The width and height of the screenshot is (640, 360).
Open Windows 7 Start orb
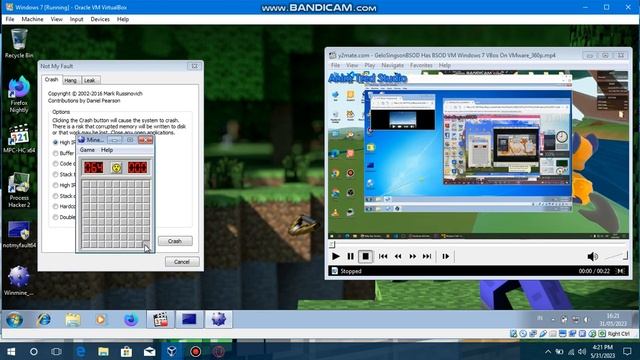click(14, 320)
